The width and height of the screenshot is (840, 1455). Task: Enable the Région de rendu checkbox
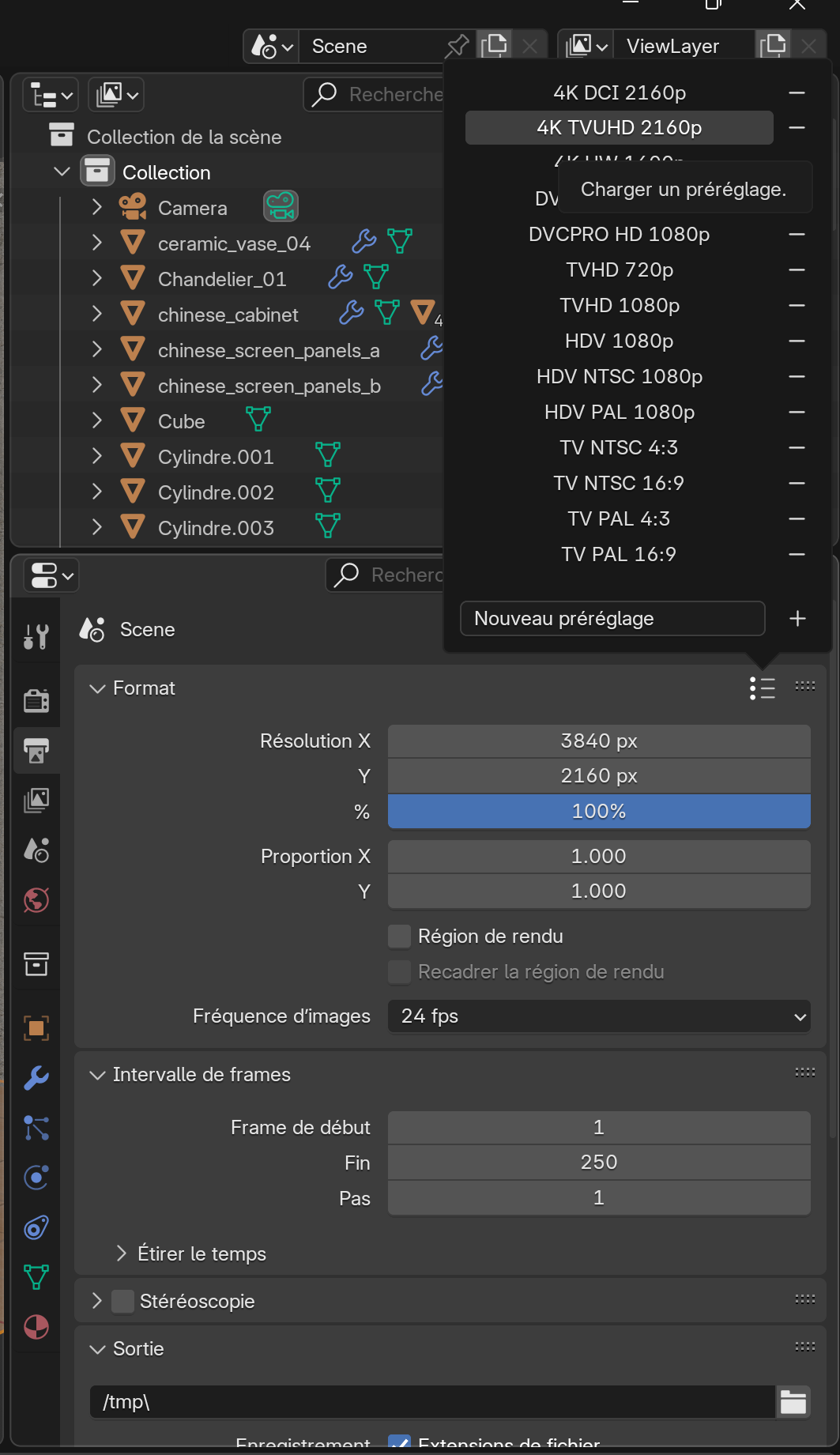point(399,937)
